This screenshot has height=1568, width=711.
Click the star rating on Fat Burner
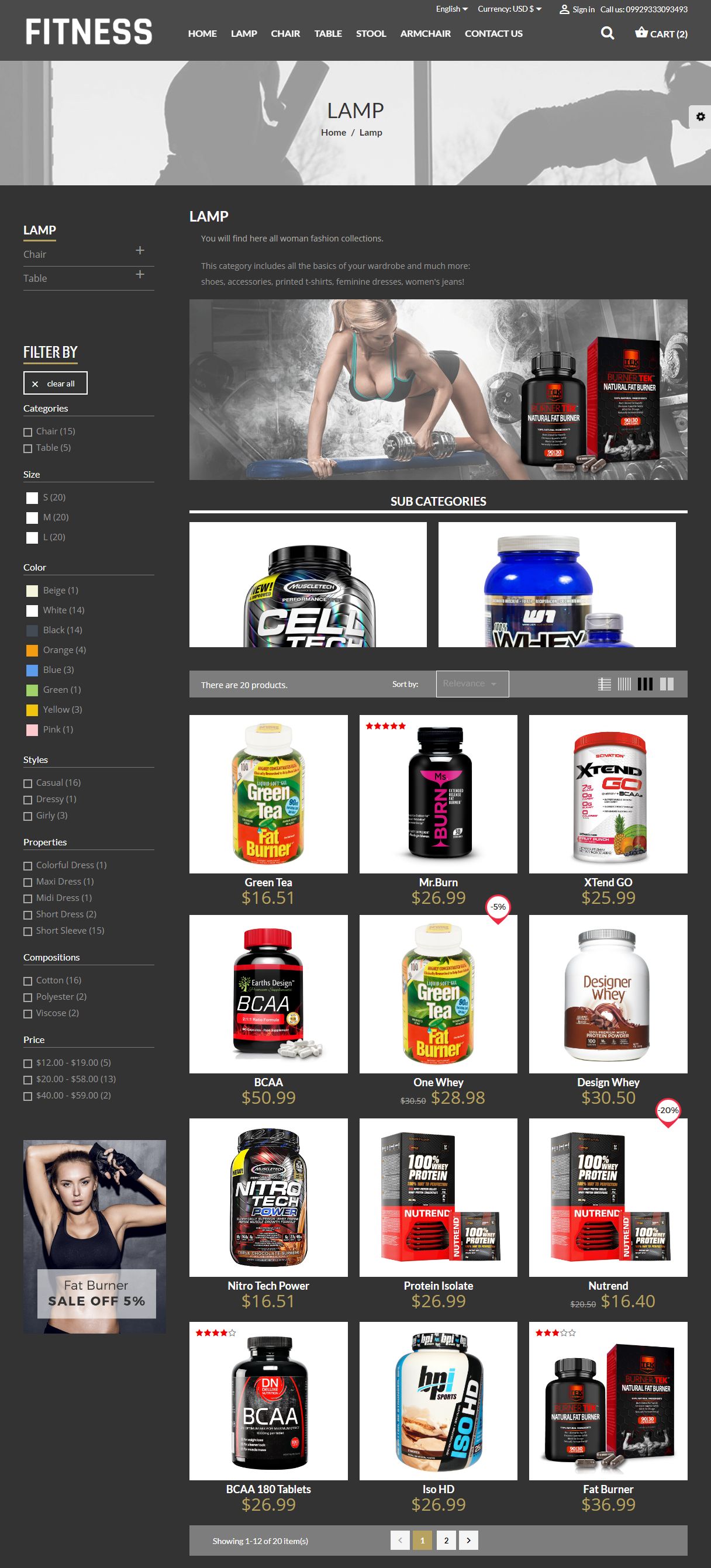(555, 1332)
